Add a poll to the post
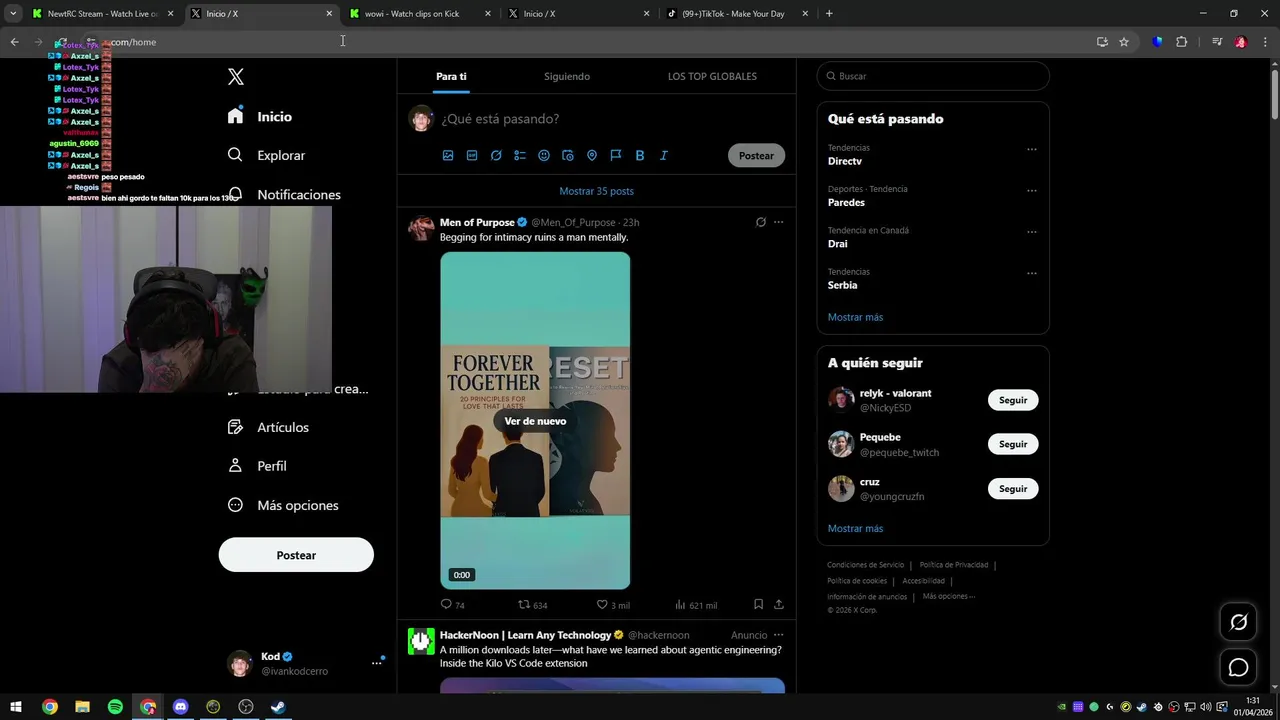The width and height of the screenshot is (1280, 720). [520, 155]
